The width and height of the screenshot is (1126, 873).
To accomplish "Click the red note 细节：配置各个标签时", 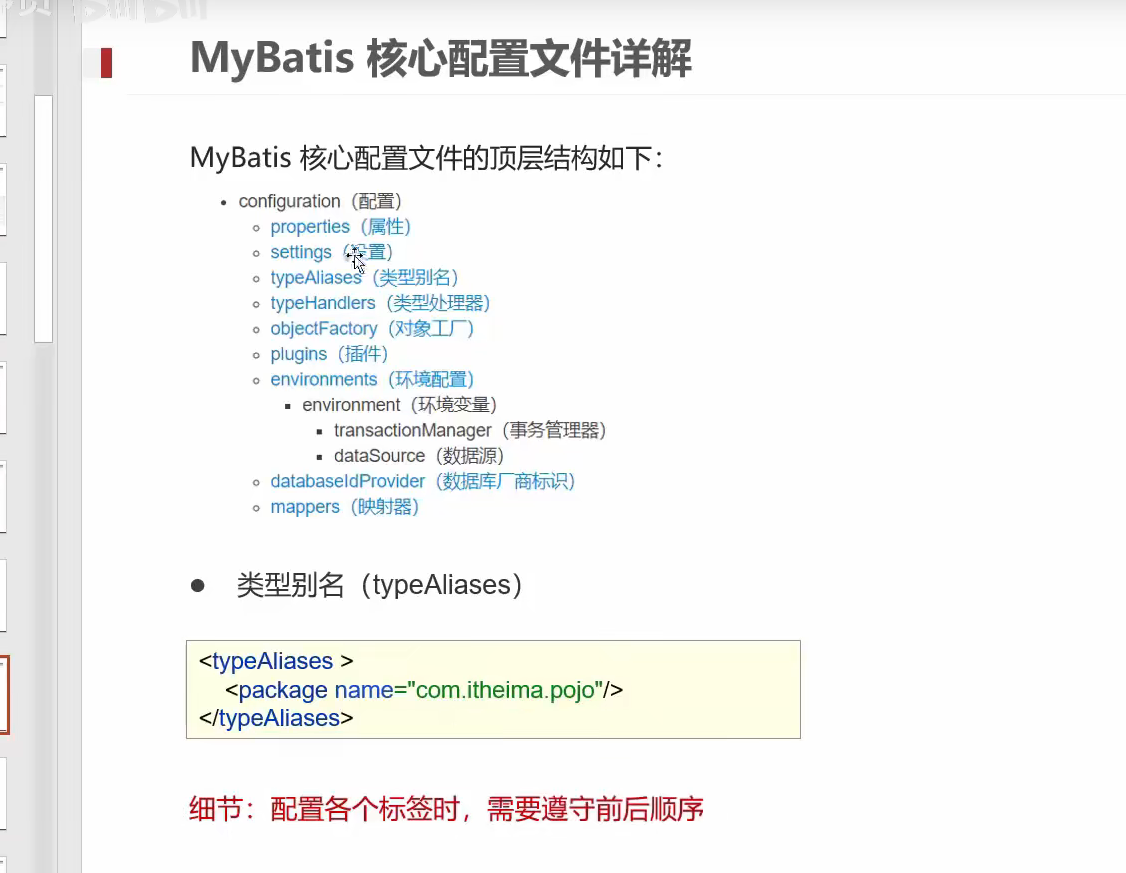I will 446,809.
